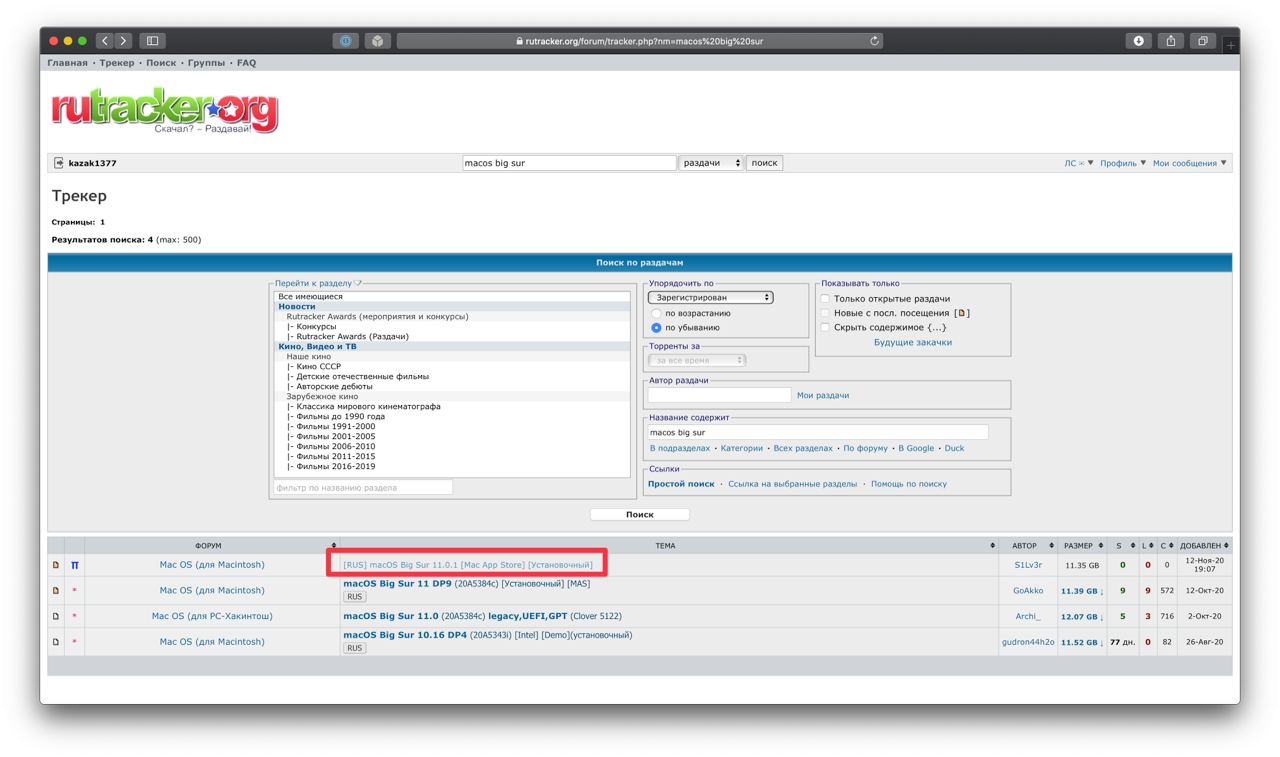
Task: Click 'Помощь по поиску' link
Action: [x=909, y=484]
